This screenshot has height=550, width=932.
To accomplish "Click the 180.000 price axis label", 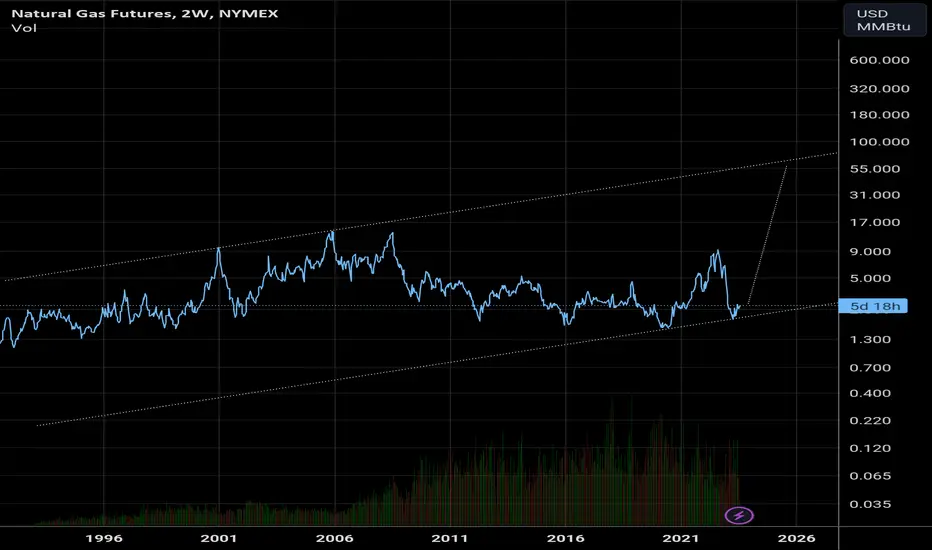I will 879,115.
